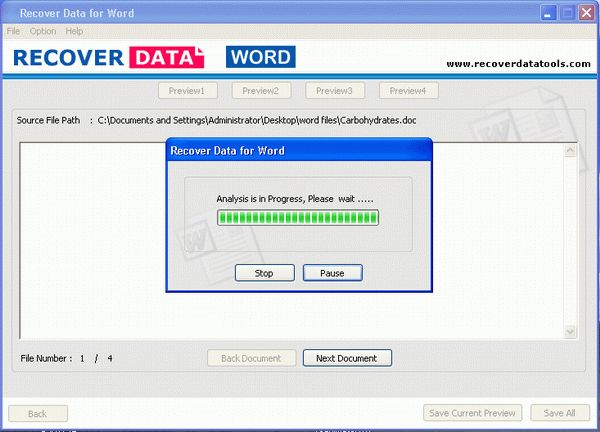
Task: Click the preview scrollbar down arrow
Action: [x=570, y=331]
